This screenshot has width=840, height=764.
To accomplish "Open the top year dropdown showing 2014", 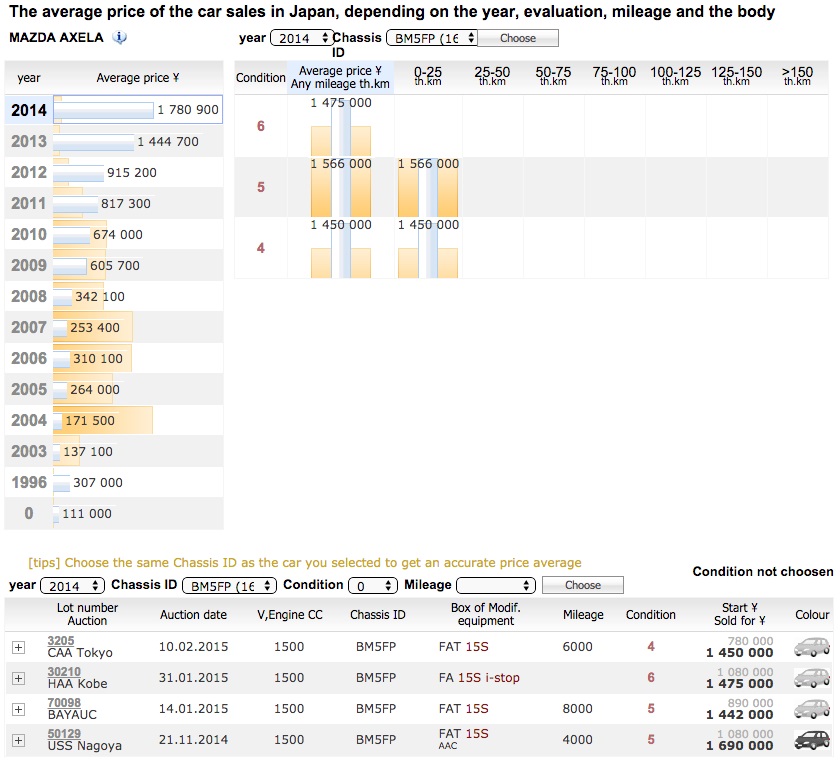I will [302, 38].
